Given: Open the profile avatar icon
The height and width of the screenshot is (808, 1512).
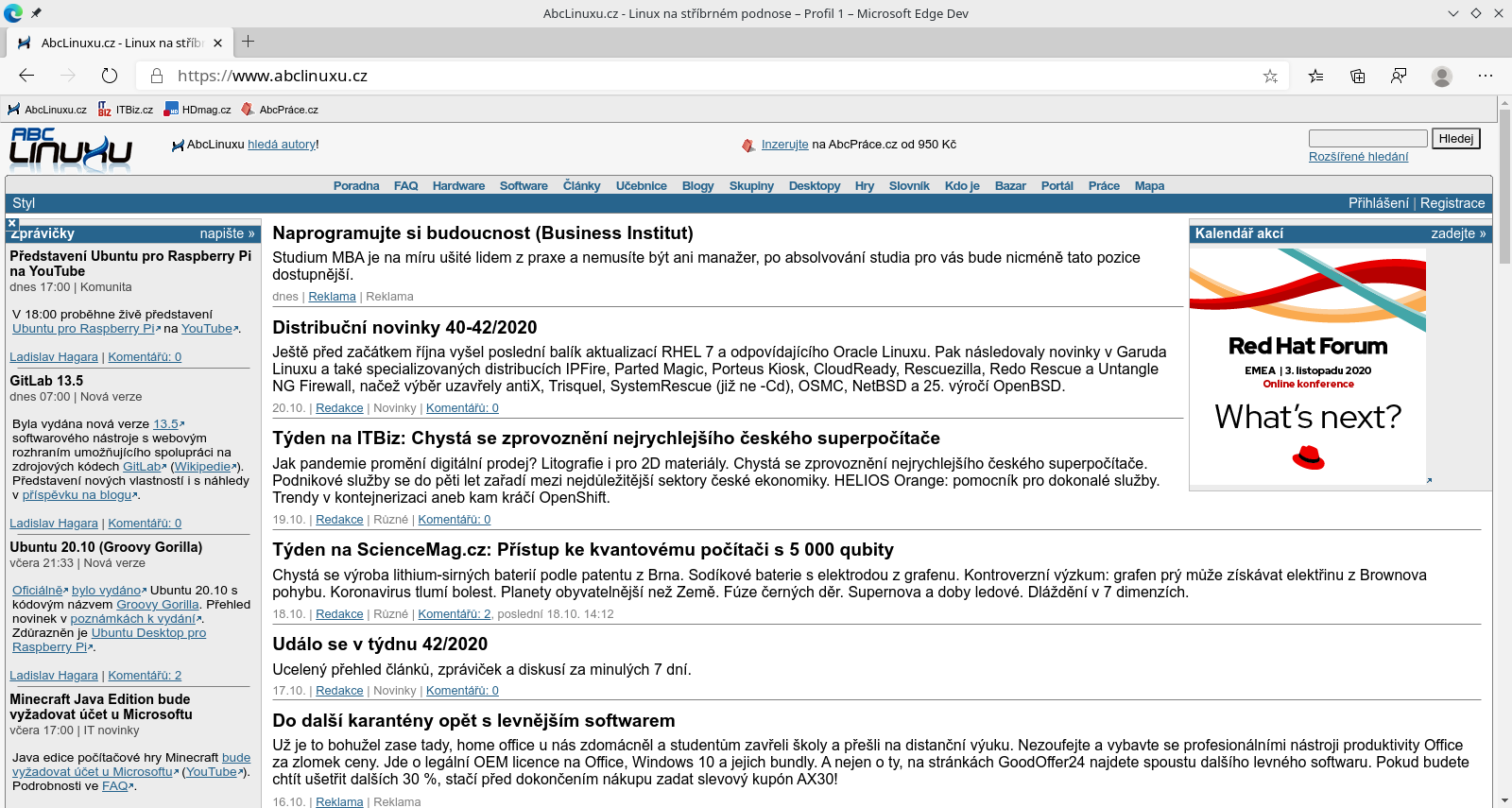Looking at the screenshot, I should coord(1442,76).
